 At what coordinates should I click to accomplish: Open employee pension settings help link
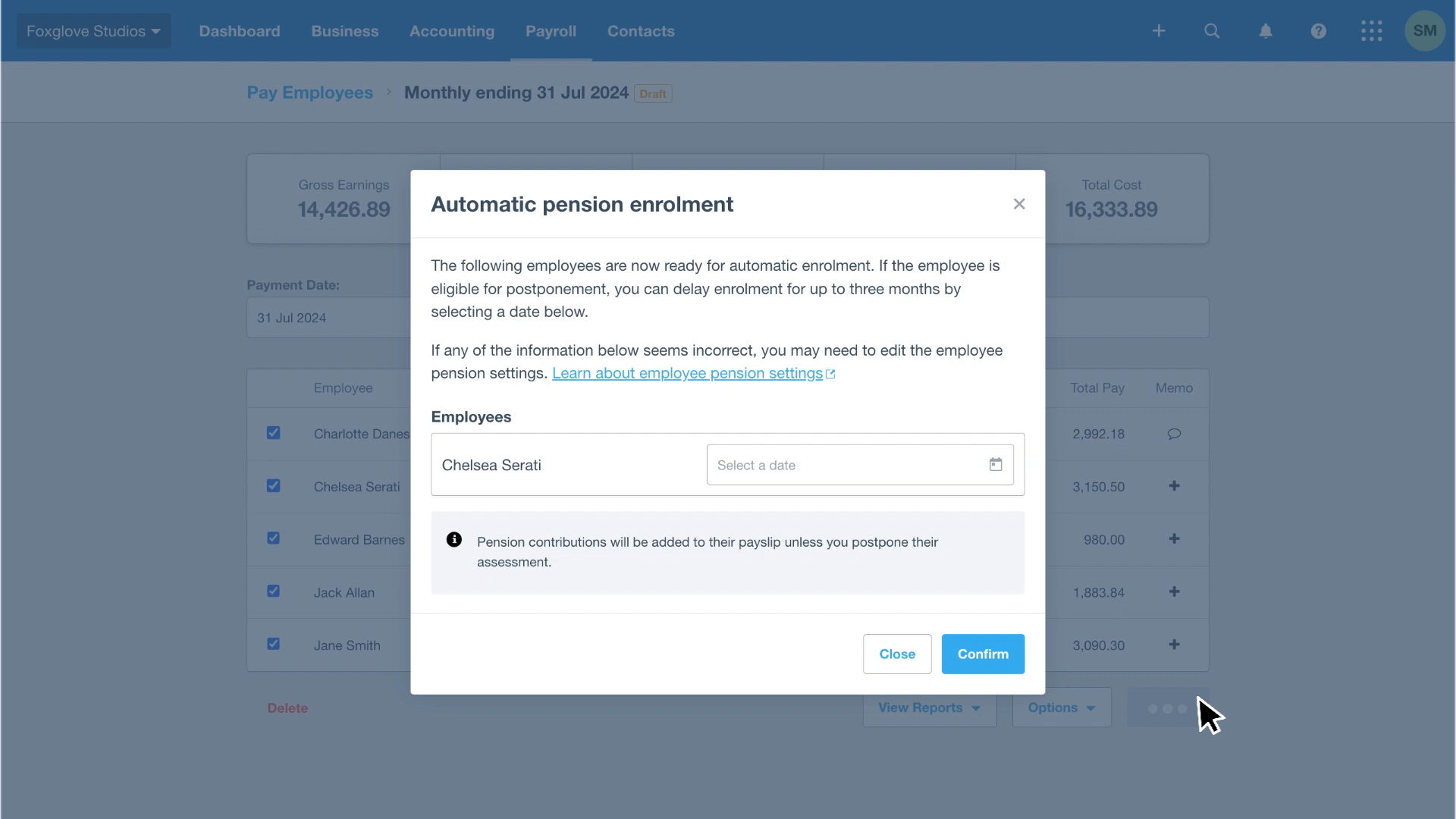coord(689,373)
